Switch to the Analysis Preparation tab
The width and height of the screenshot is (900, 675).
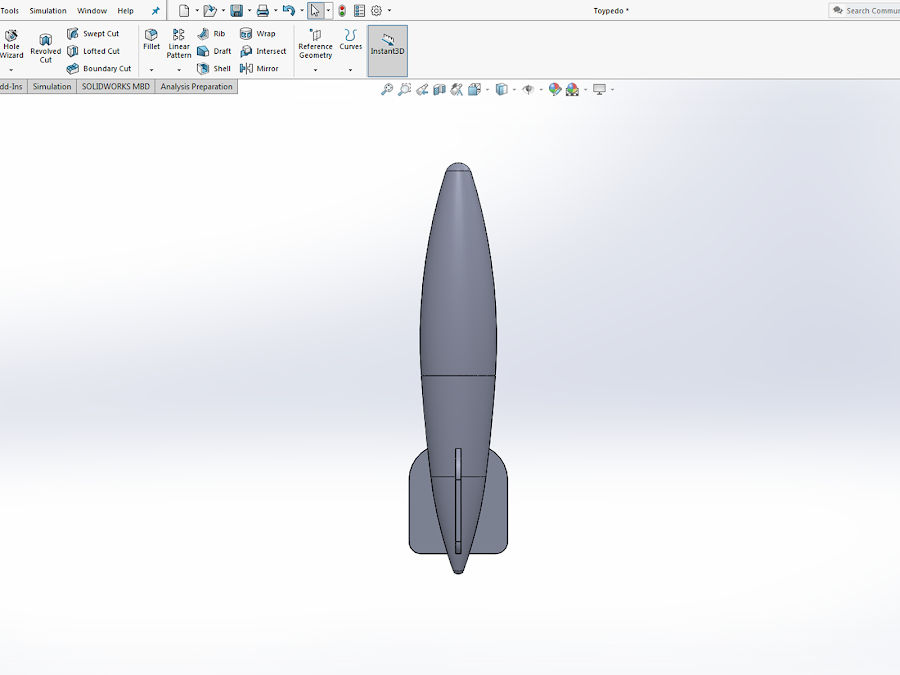click(196, 87)
